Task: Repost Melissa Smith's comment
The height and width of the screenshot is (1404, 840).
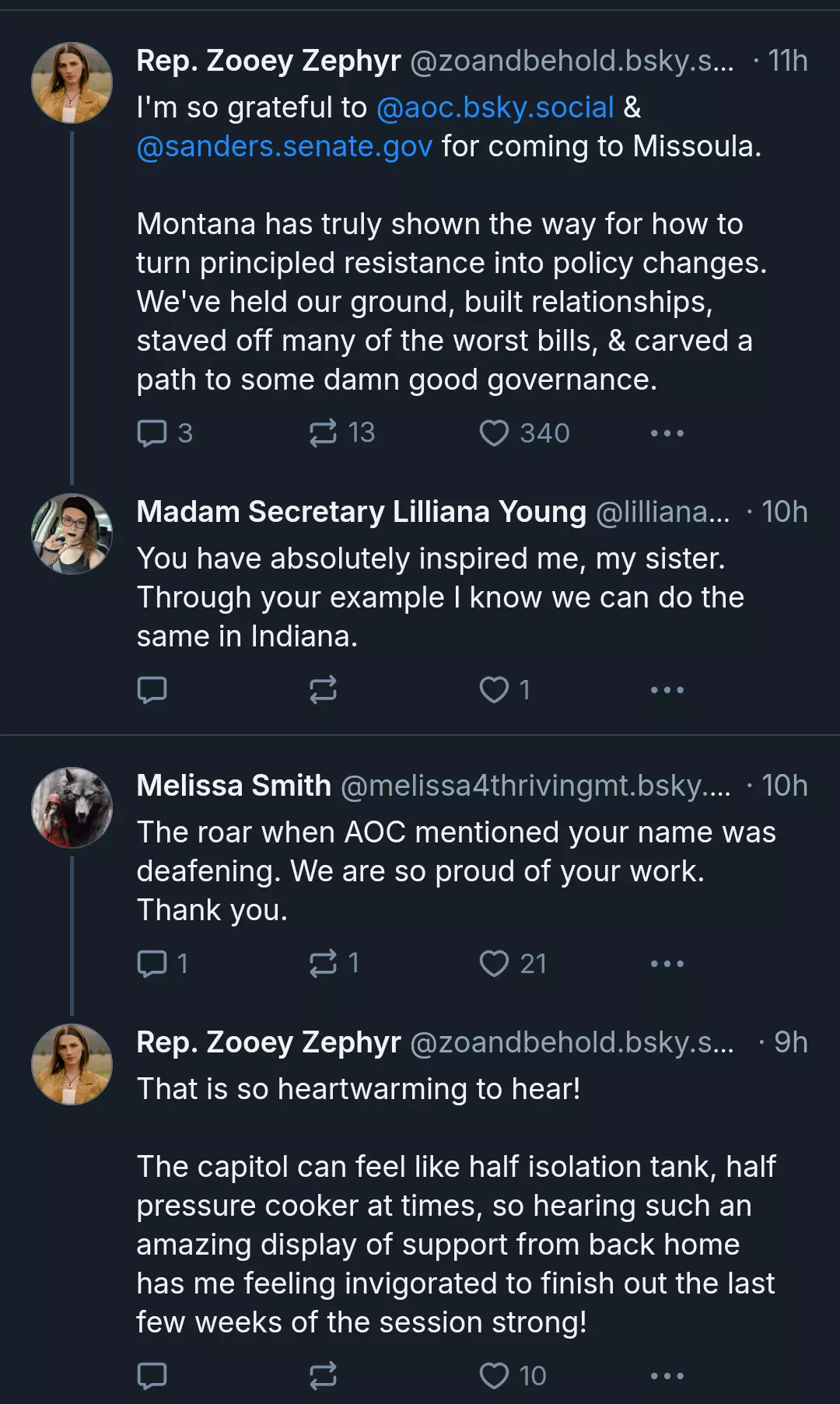Action: [x=323, y=964]
